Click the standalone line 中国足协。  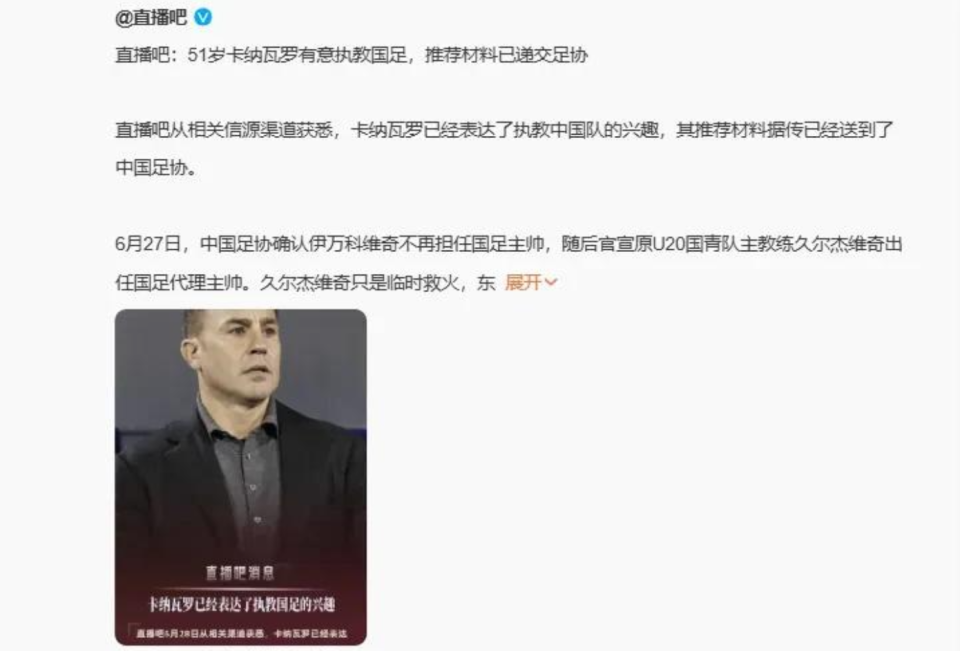[156, 168]
